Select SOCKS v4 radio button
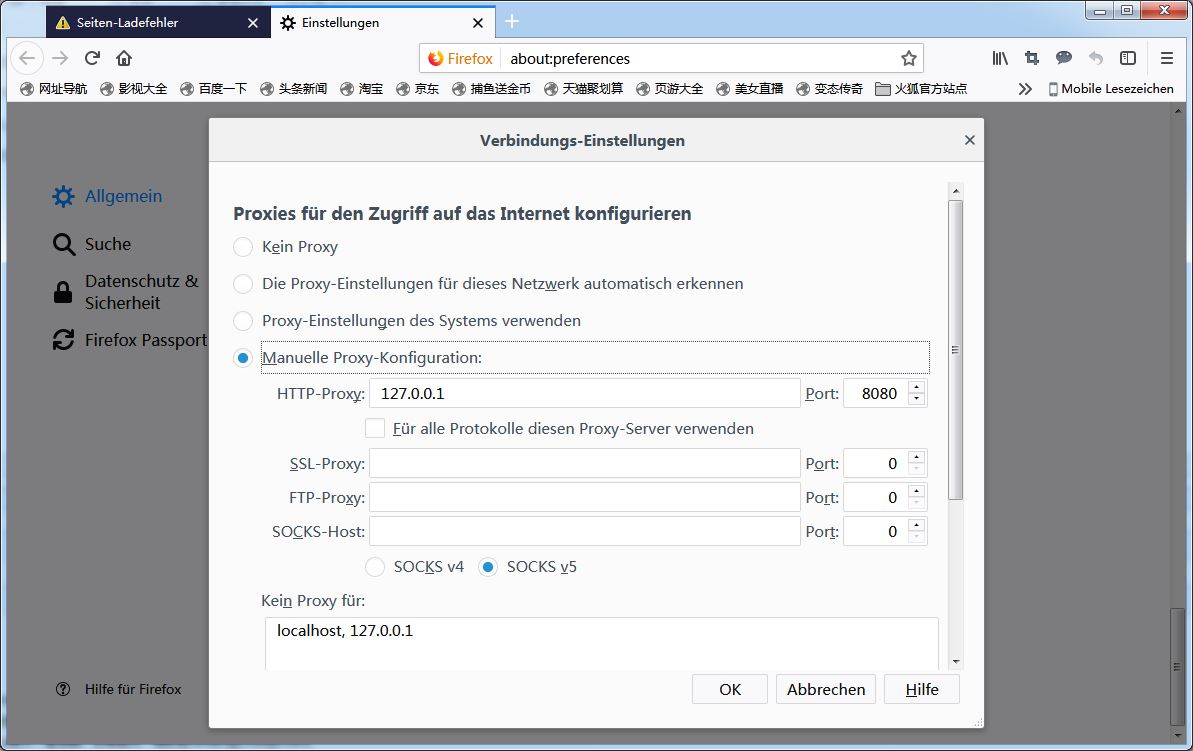Image resolution: width=1193 pixels, height=751 pixels. (375, 567)
